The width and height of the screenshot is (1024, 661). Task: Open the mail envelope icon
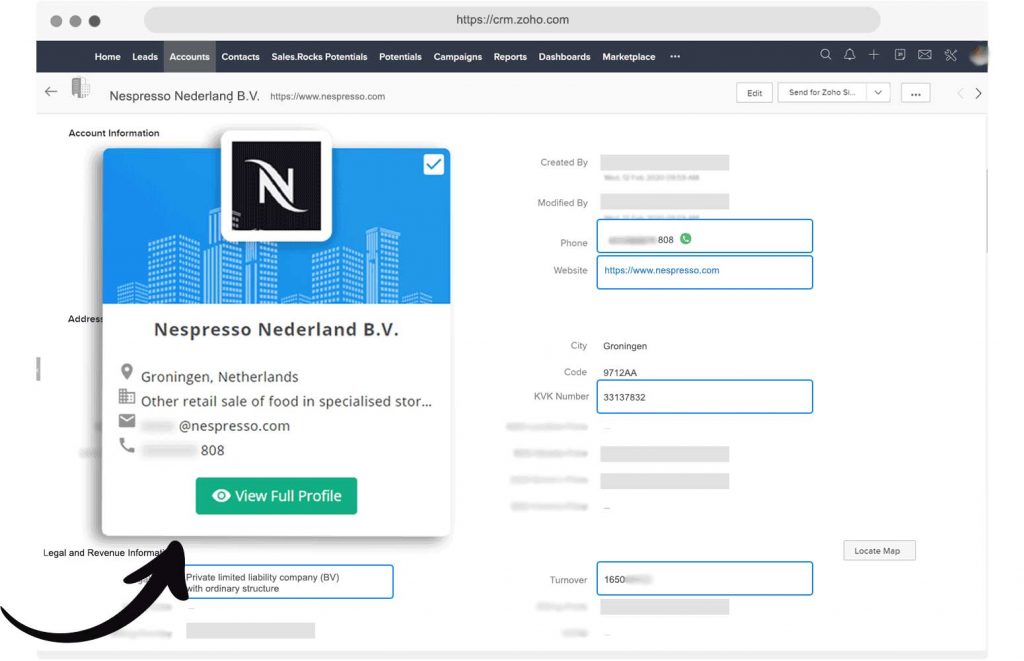pos(925,56)
